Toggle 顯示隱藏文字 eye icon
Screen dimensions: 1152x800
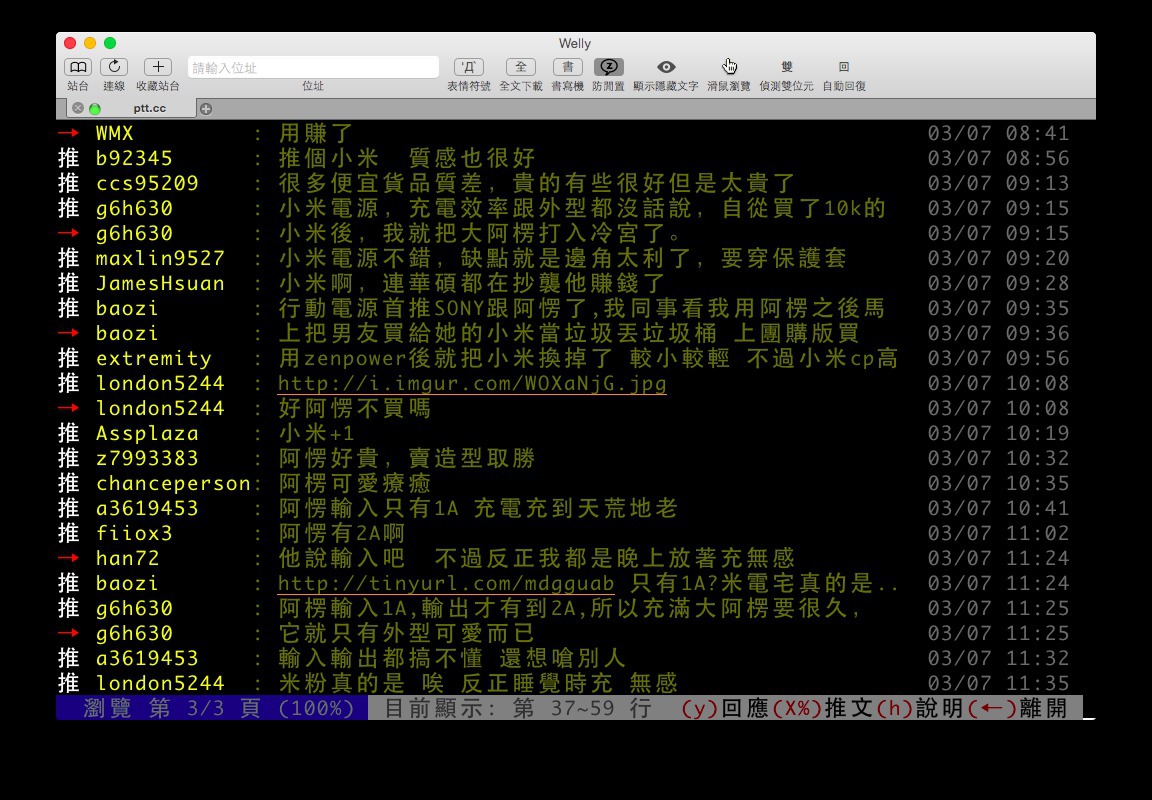(666, 67)
